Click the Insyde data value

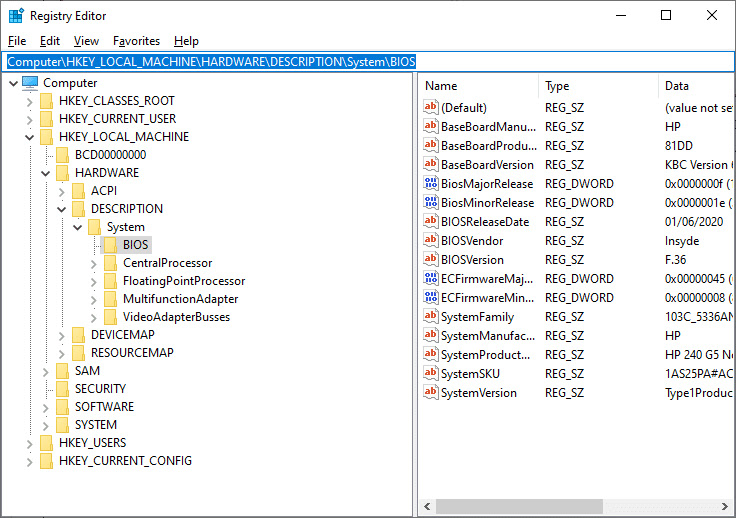point(682,241)
